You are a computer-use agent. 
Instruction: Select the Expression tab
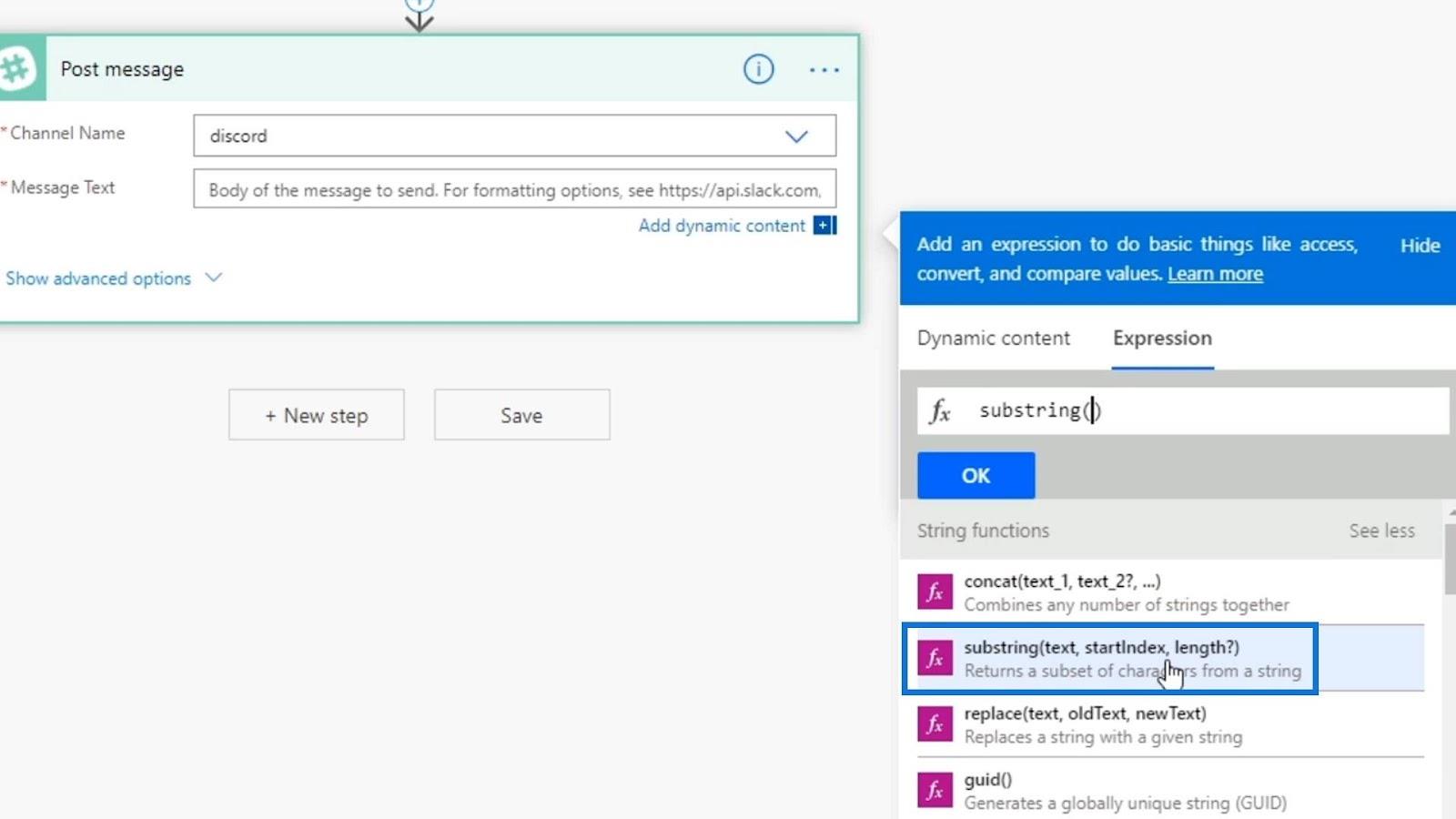[x=1162, y=339]
